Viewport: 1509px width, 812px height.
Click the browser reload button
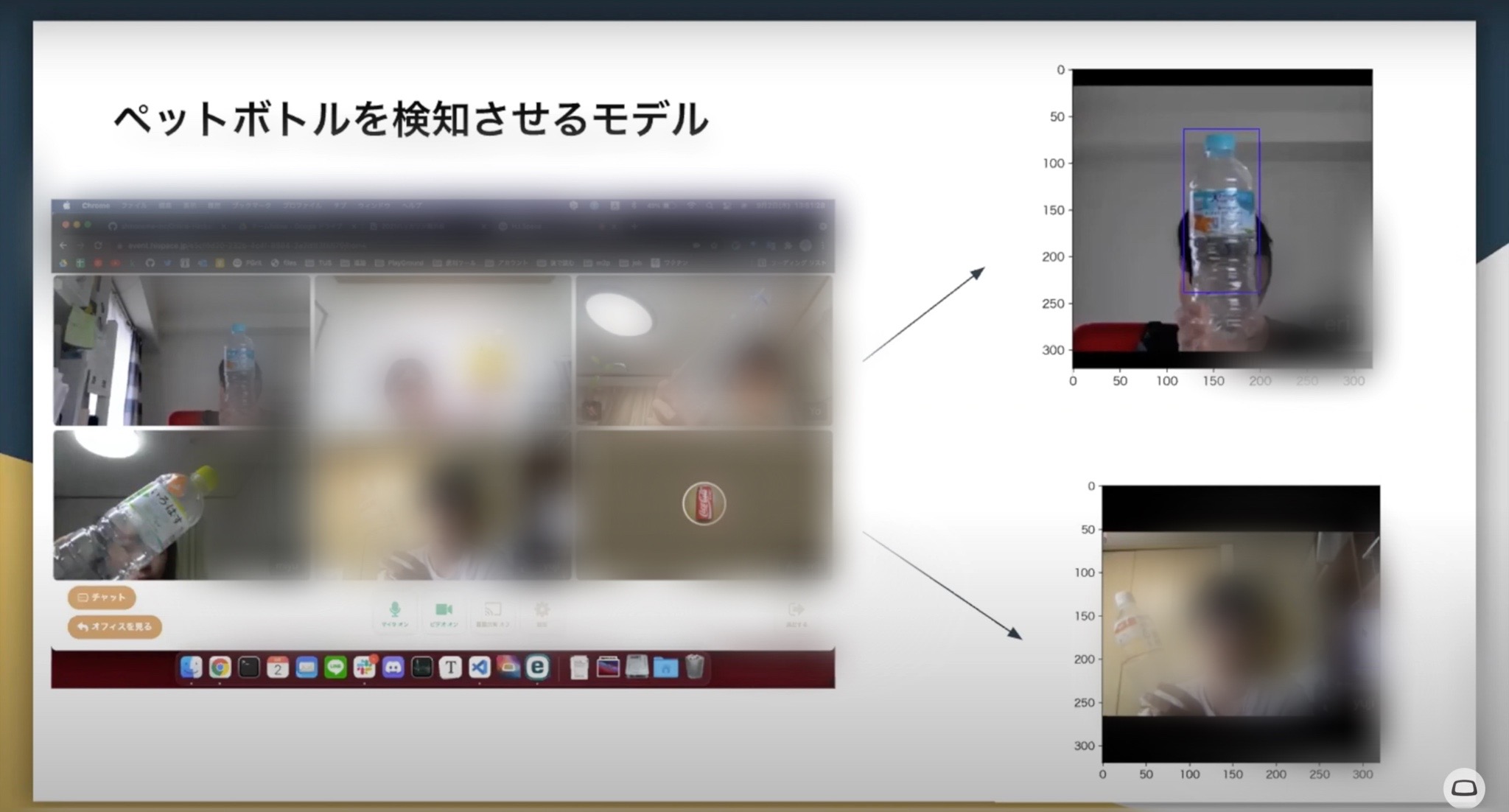[98, 245]
